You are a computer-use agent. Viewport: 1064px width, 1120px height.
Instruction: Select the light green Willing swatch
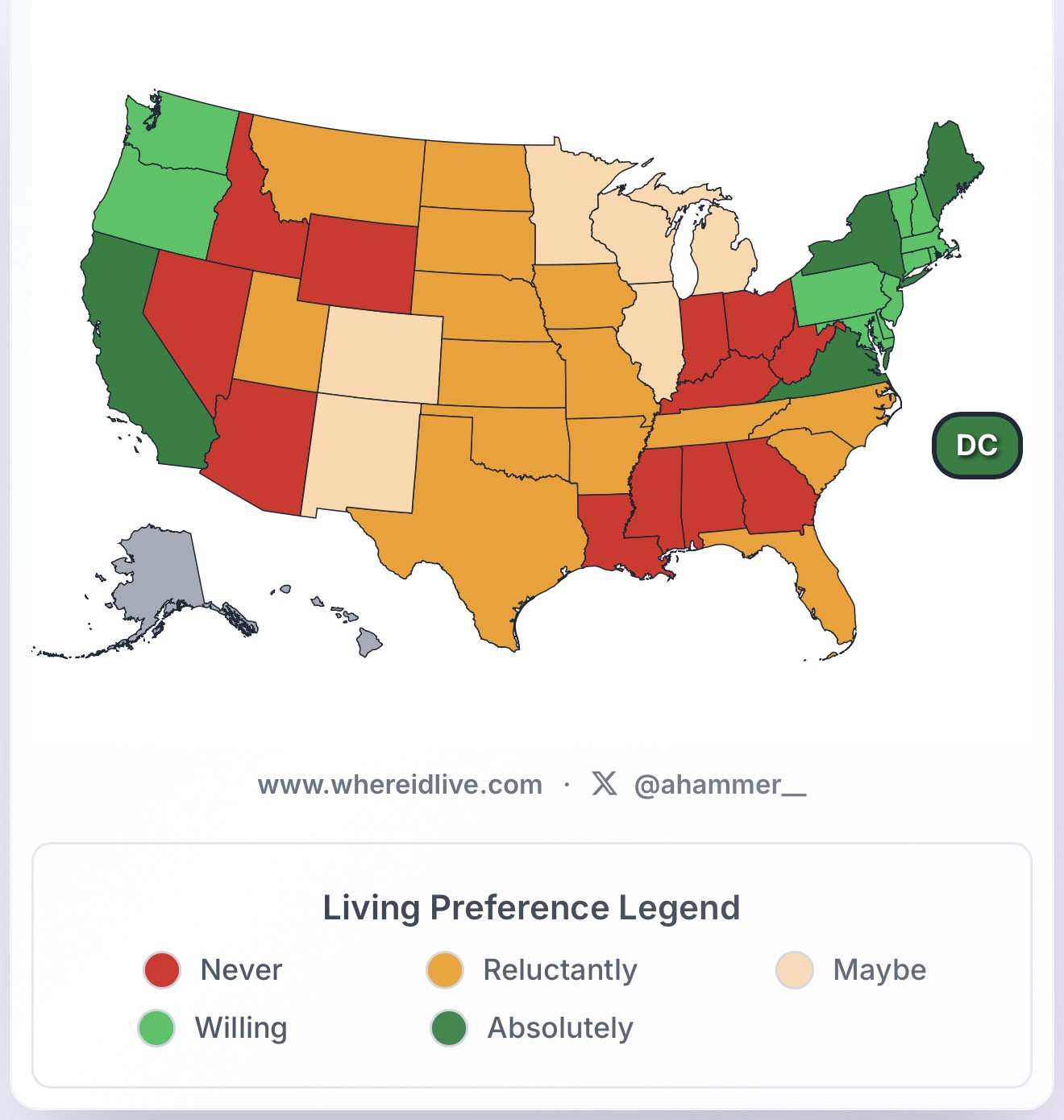156,1028
